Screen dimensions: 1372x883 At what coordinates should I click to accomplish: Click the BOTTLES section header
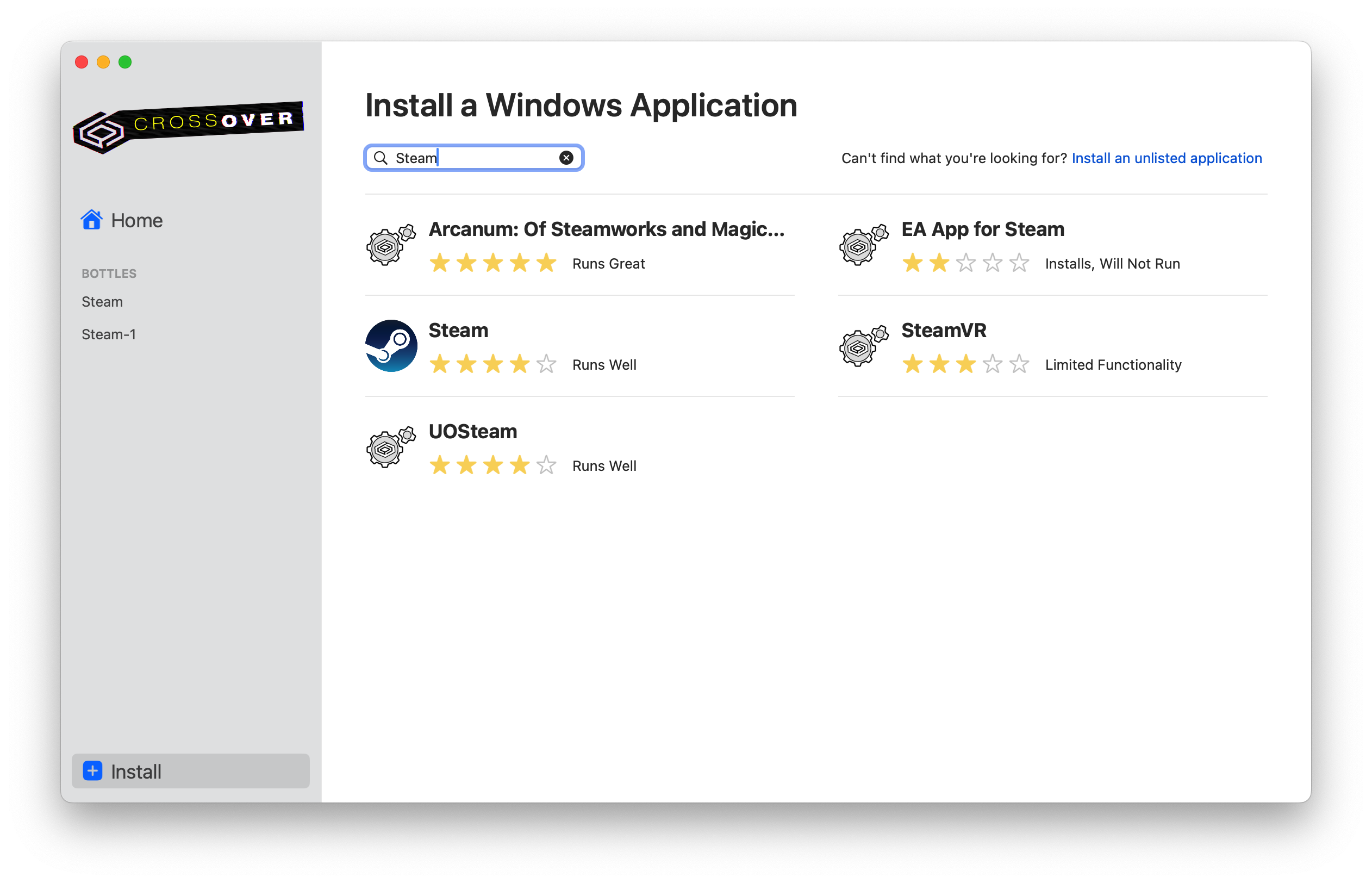109,274
